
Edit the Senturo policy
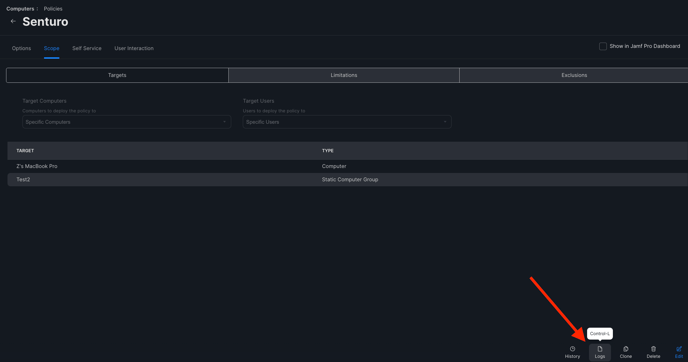pyautogui.click(x=679, y=352)
